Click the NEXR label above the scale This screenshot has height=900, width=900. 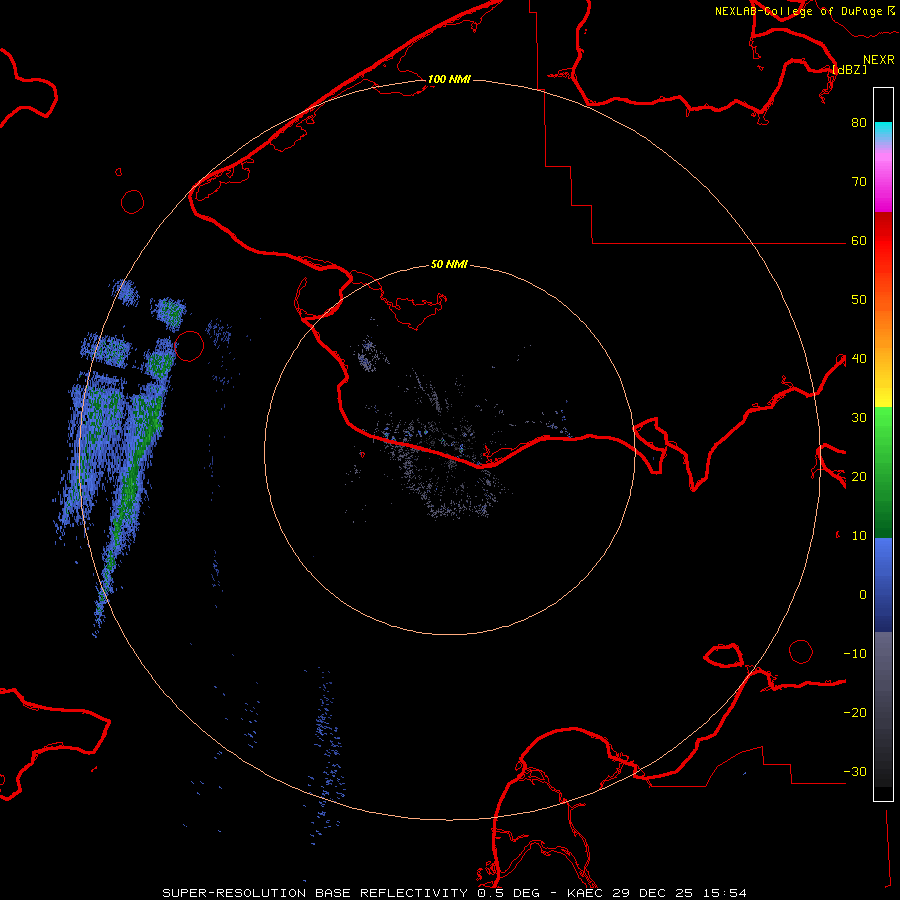click(879, 60)
